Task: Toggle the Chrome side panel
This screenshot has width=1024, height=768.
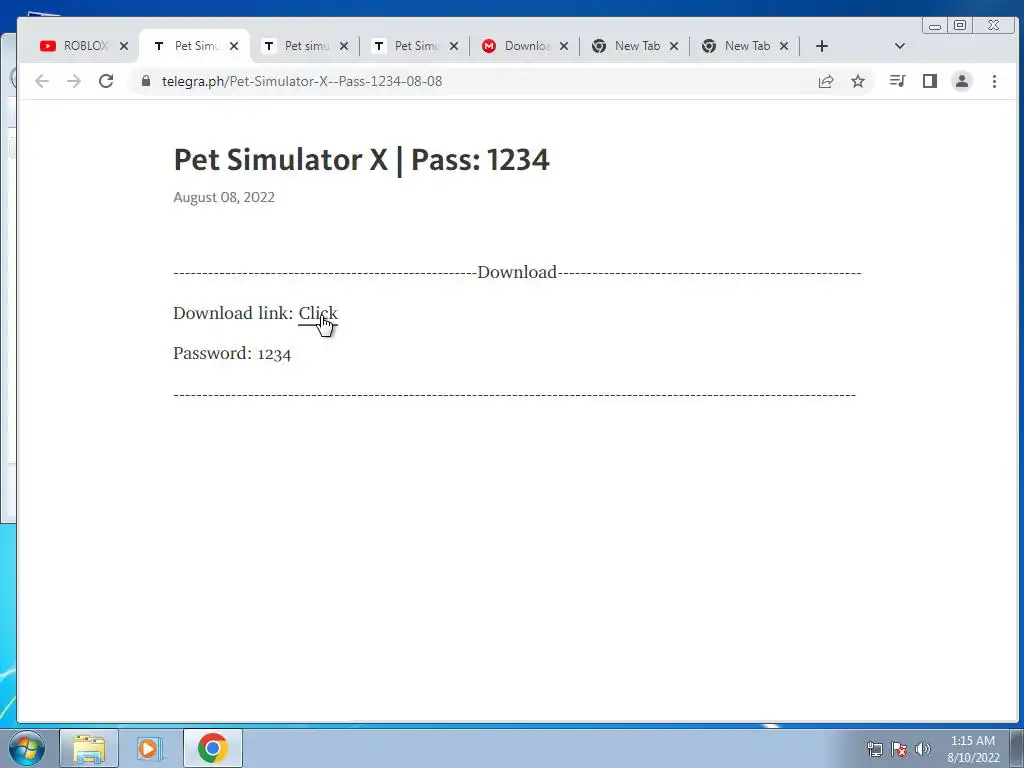Action: (x=930, y=81)
